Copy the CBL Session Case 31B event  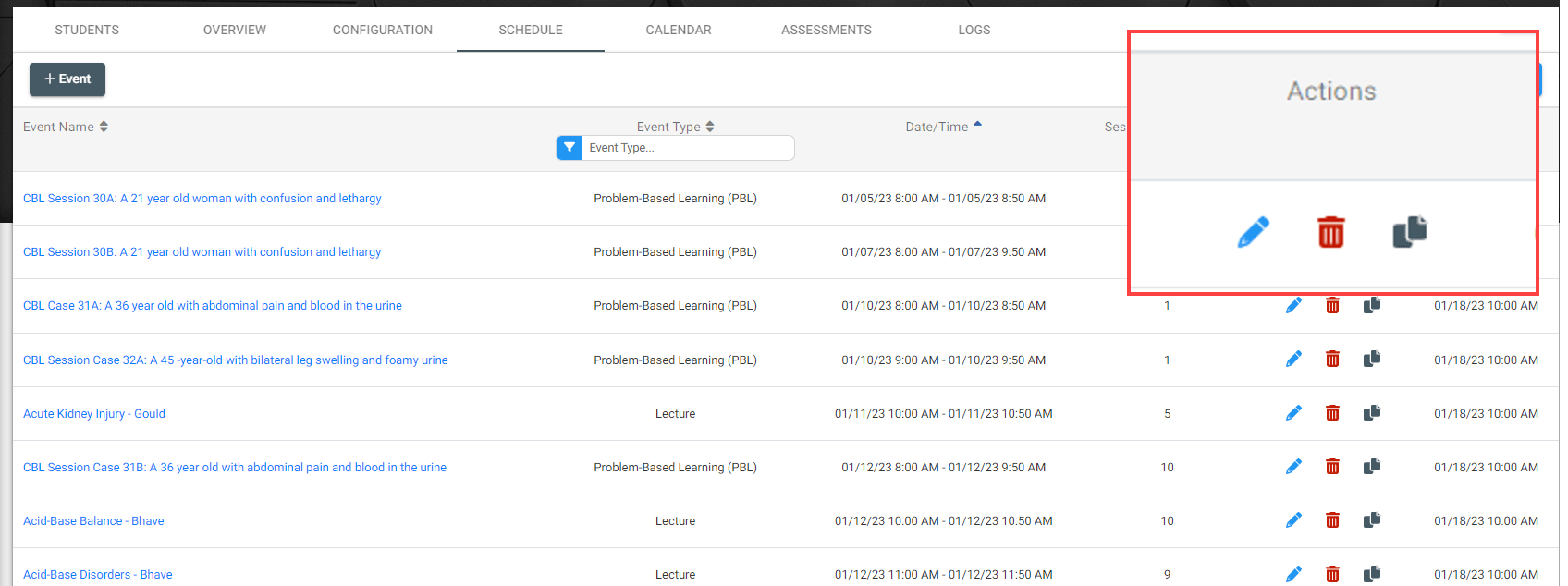pyautogui.click(x=1372, y=467)
